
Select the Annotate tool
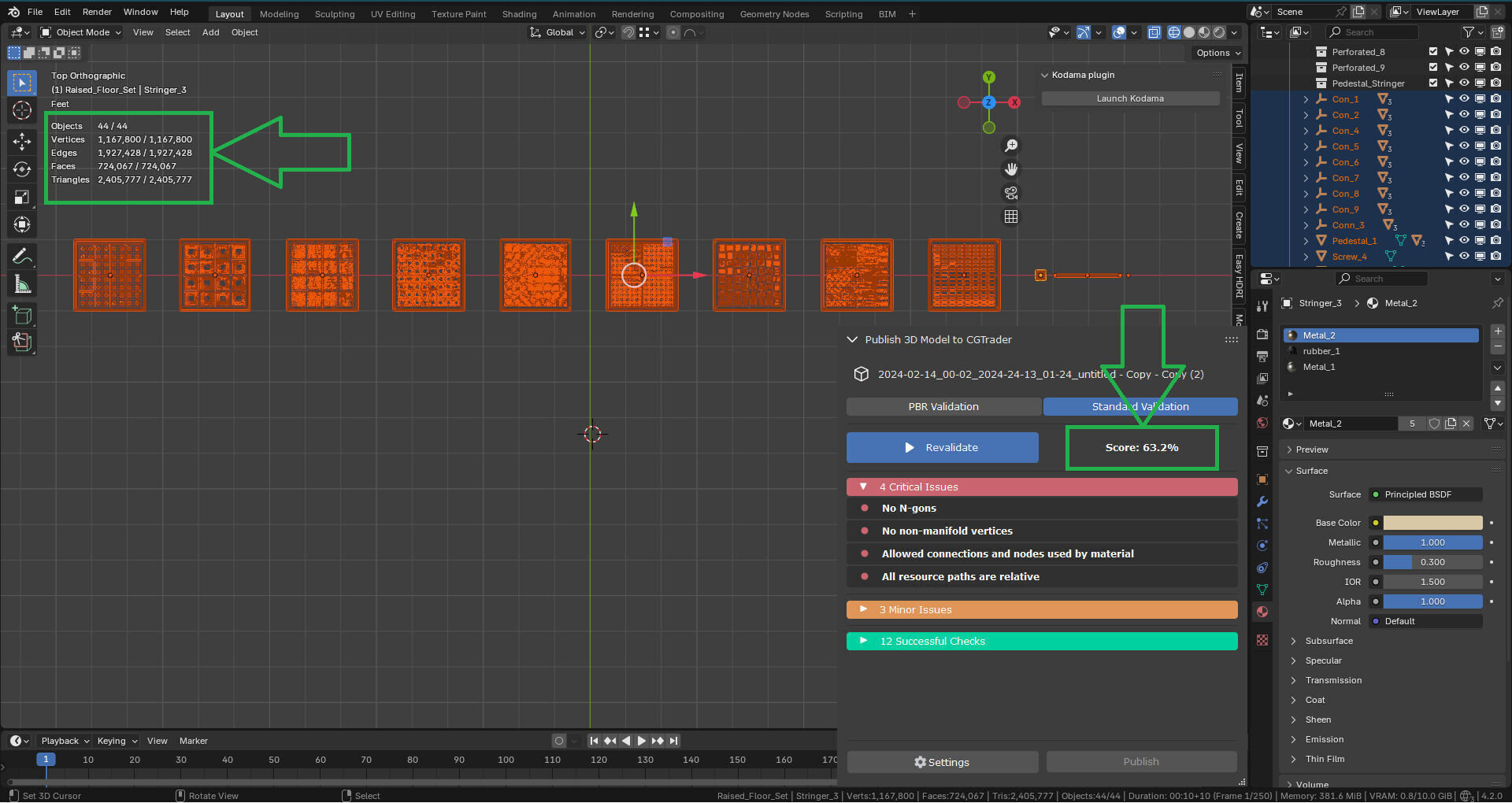pyautogui.click(x=22, y=257)
